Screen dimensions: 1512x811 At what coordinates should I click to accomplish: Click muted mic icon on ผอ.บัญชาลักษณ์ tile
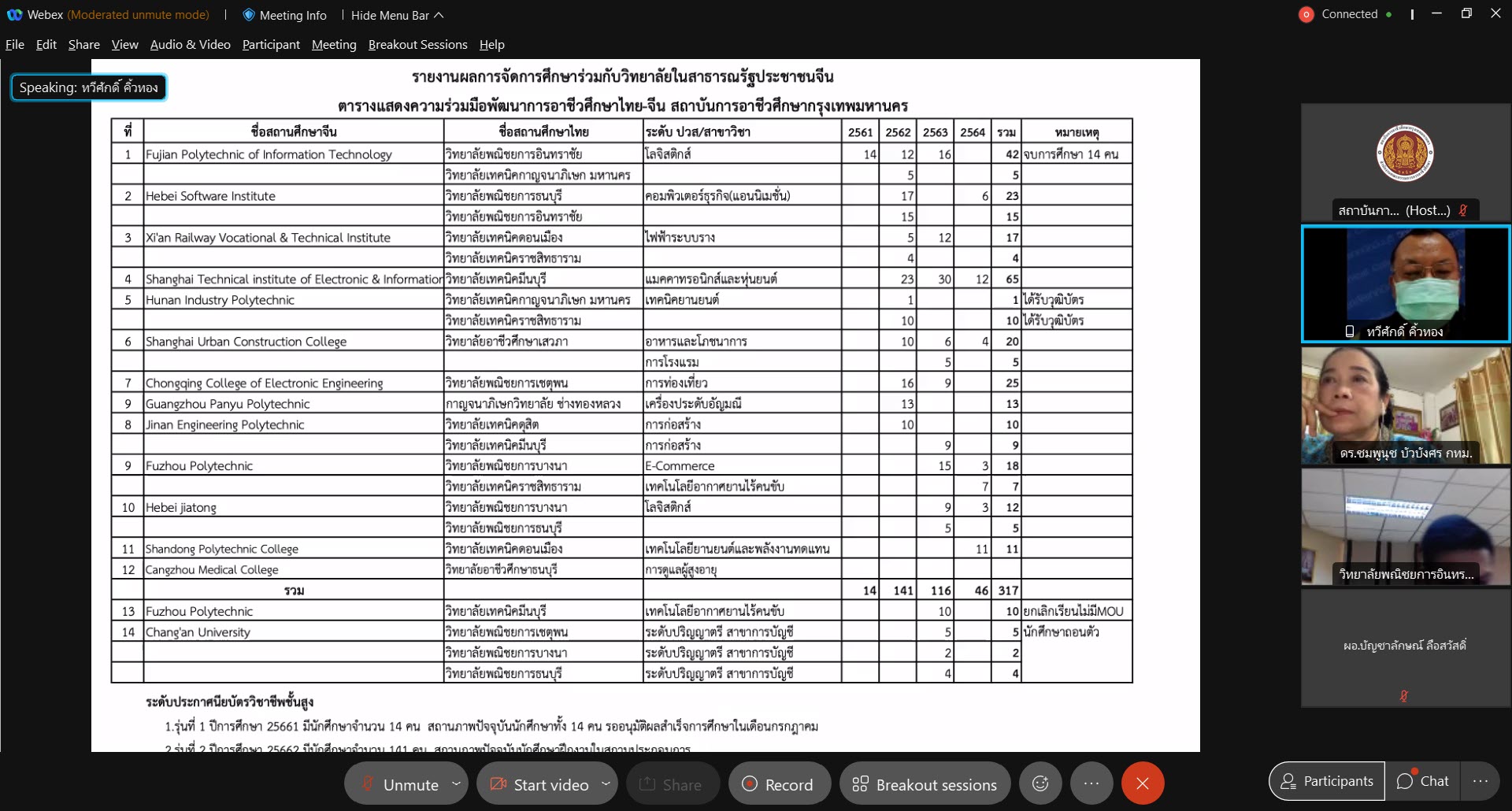pos(1403,696)
